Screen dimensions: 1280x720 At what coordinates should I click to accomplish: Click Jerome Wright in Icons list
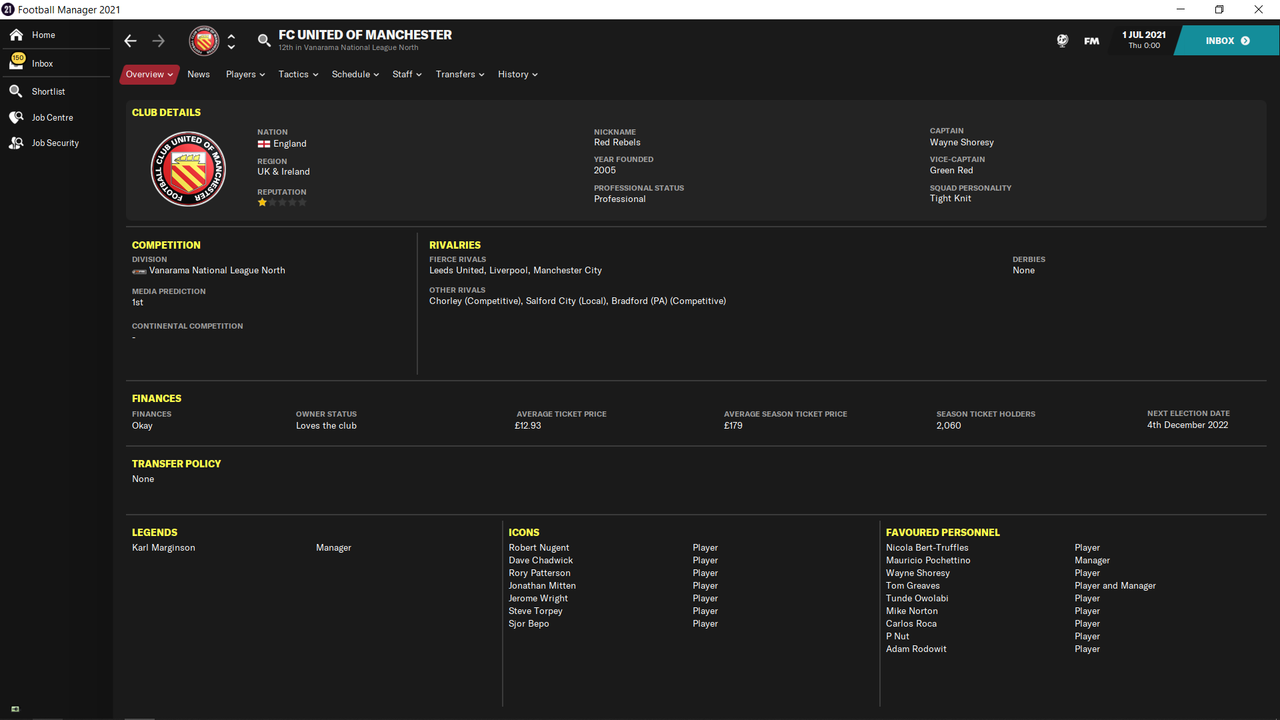(538, 599)
